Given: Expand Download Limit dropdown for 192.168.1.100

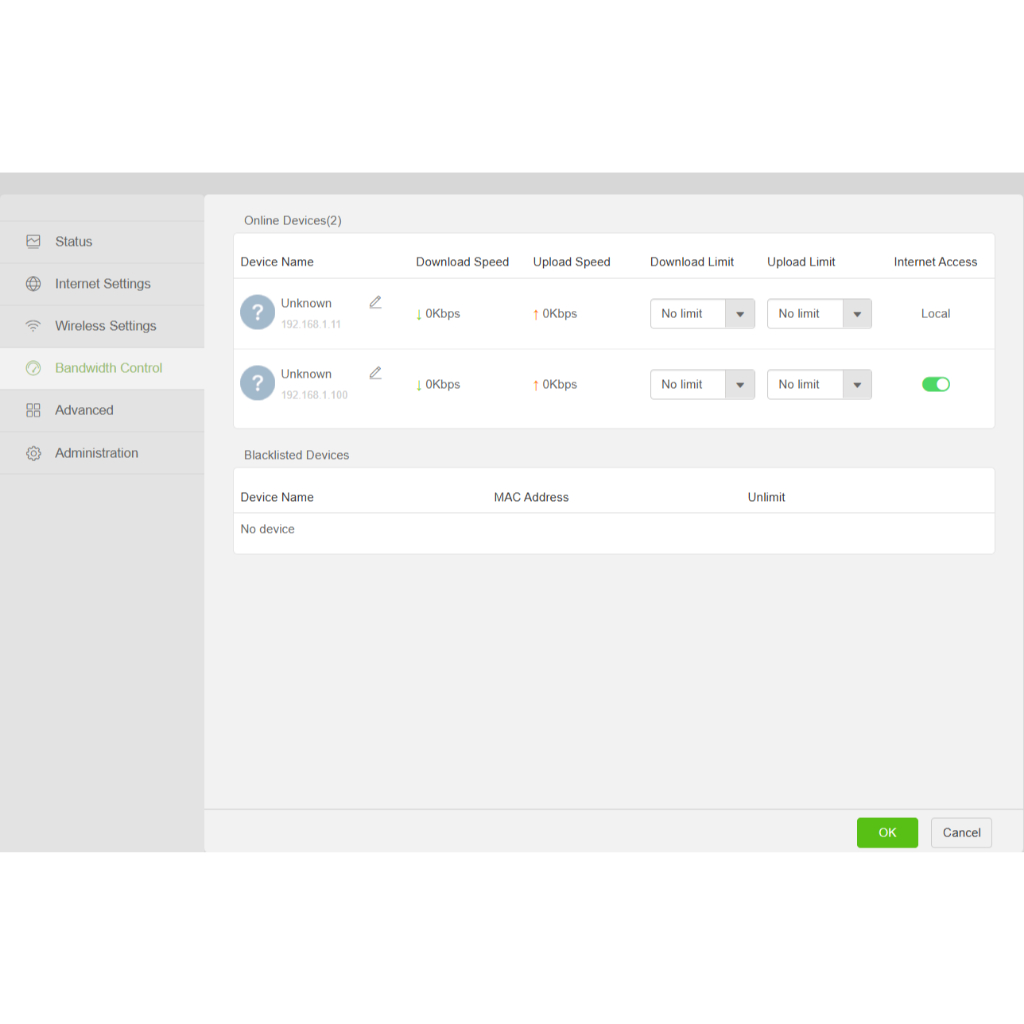Looking at the screenshot, I should point(702,384).
